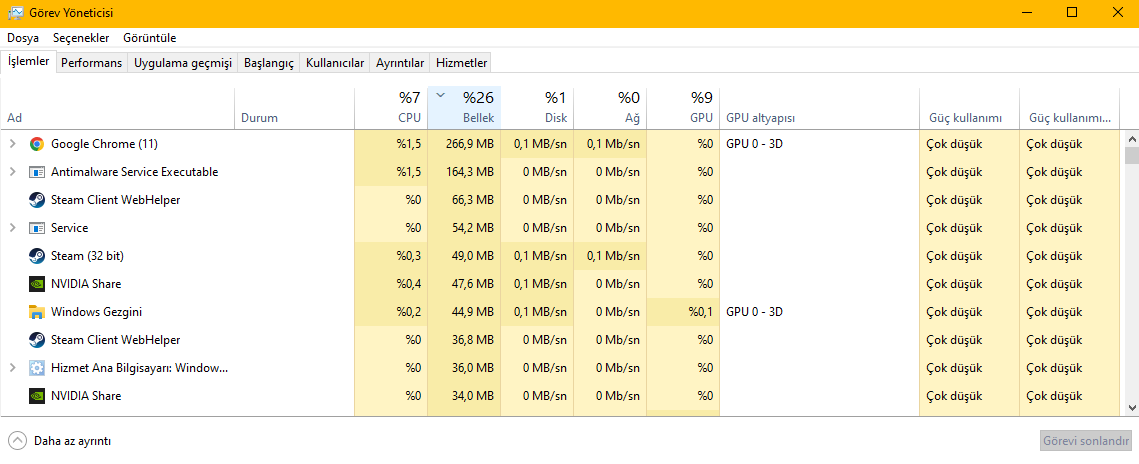Click the Google Chrome process icon
This screenshot has height=464, width=1139.
coord(37,144)
